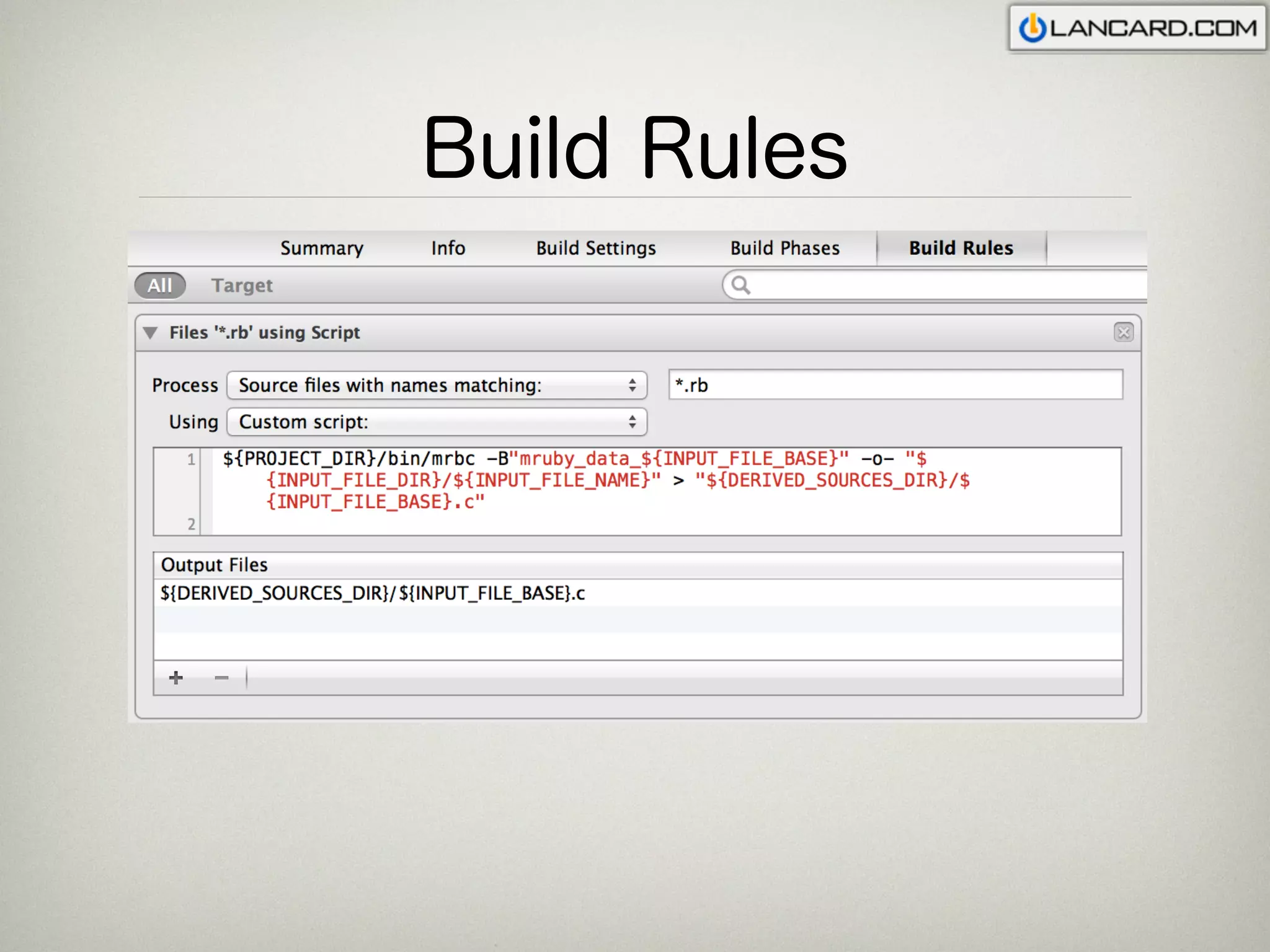Image resolution: width=1270 pixels, height=952 pixels.
Task: Click line number 2 in script gutter
Action: (191, 524)
